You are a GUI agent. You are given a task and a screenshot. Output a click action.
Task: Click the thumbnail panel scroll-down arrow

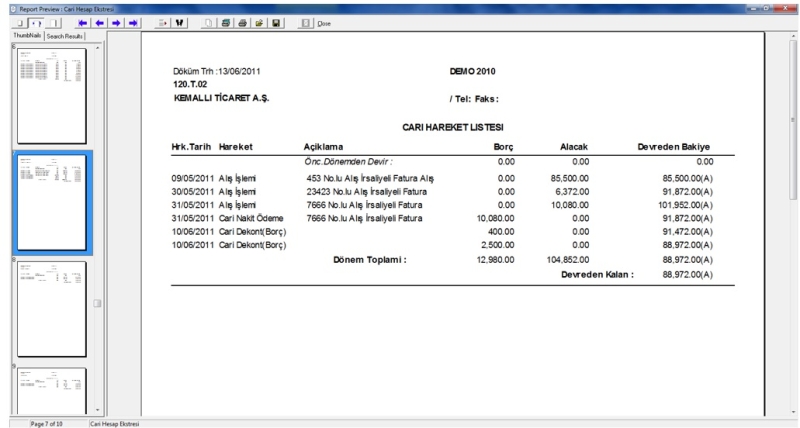pyautogui.click(x=97, y=410)
